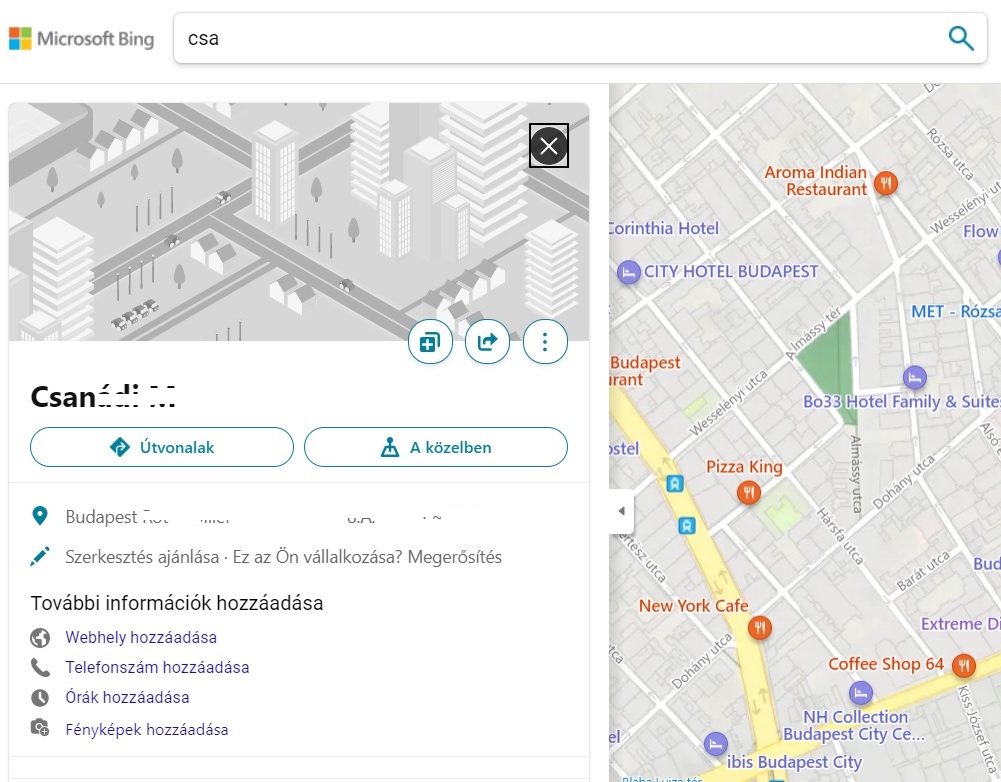Screen dimensions: 1001x782
Task: Click the clock icon for adding hours
Action: pos(40,697)
